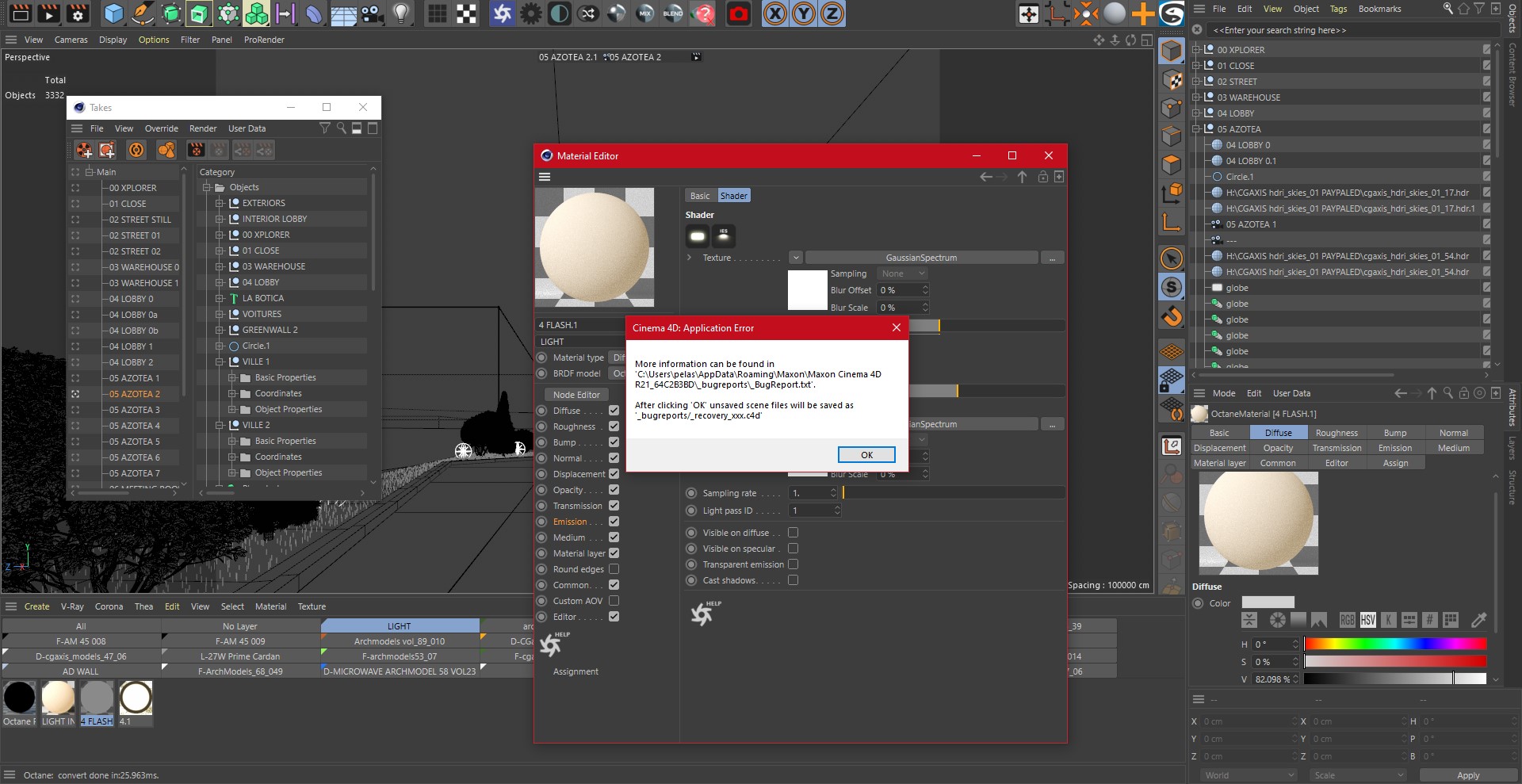Click the Render View clapperboard icon
Image resolution: width=1522 pixels, height=784 pixels.
(x=20, y=13)
